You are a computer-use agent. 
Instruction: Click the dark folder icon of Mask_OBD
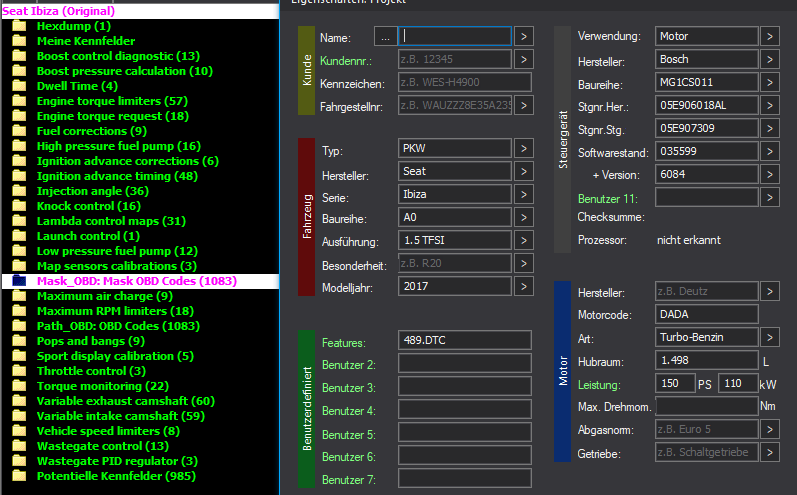[x=19, y=281]
